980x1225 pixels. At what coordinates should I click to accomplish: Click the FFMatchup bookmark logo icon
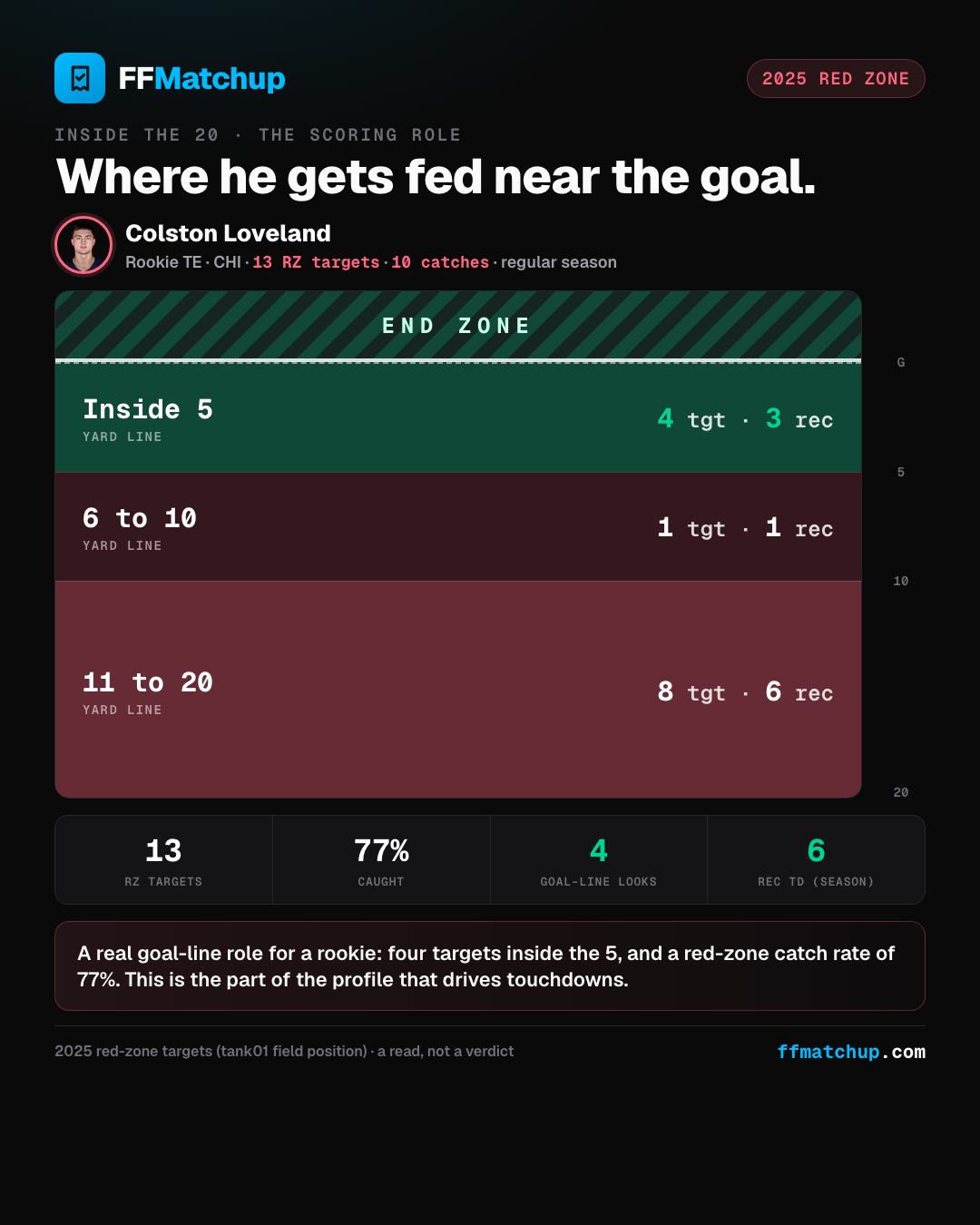tap(80, 78)
